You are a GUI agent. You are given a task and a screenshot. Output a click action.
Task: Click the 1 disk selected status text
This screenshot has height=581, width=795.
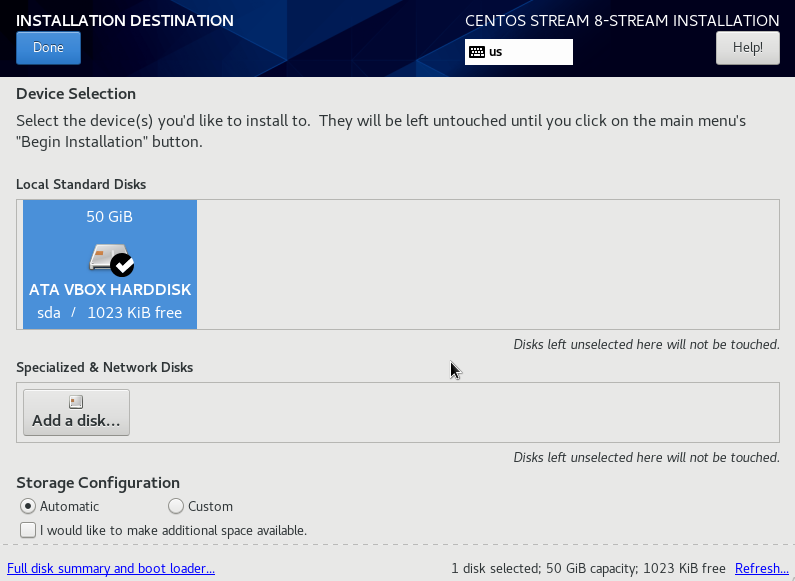point(588,568)
